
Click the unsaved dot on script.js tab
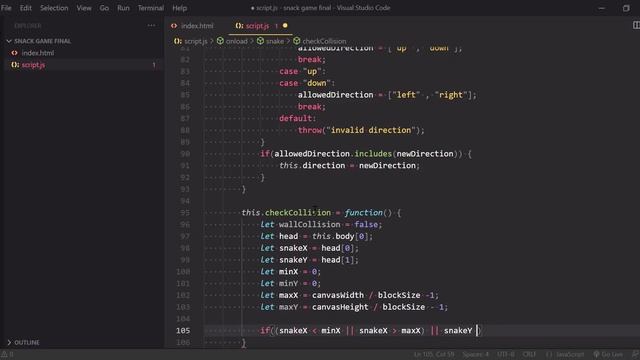(285, 26)
